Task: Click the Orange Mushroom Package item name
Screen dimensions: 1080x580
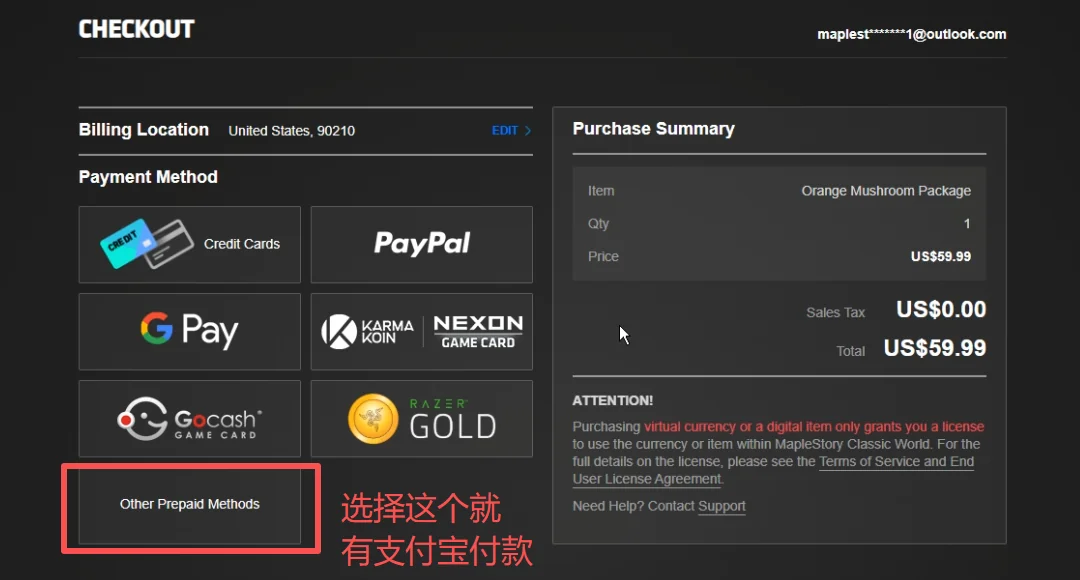Action: pyautogui.click(x=886, y=191)
